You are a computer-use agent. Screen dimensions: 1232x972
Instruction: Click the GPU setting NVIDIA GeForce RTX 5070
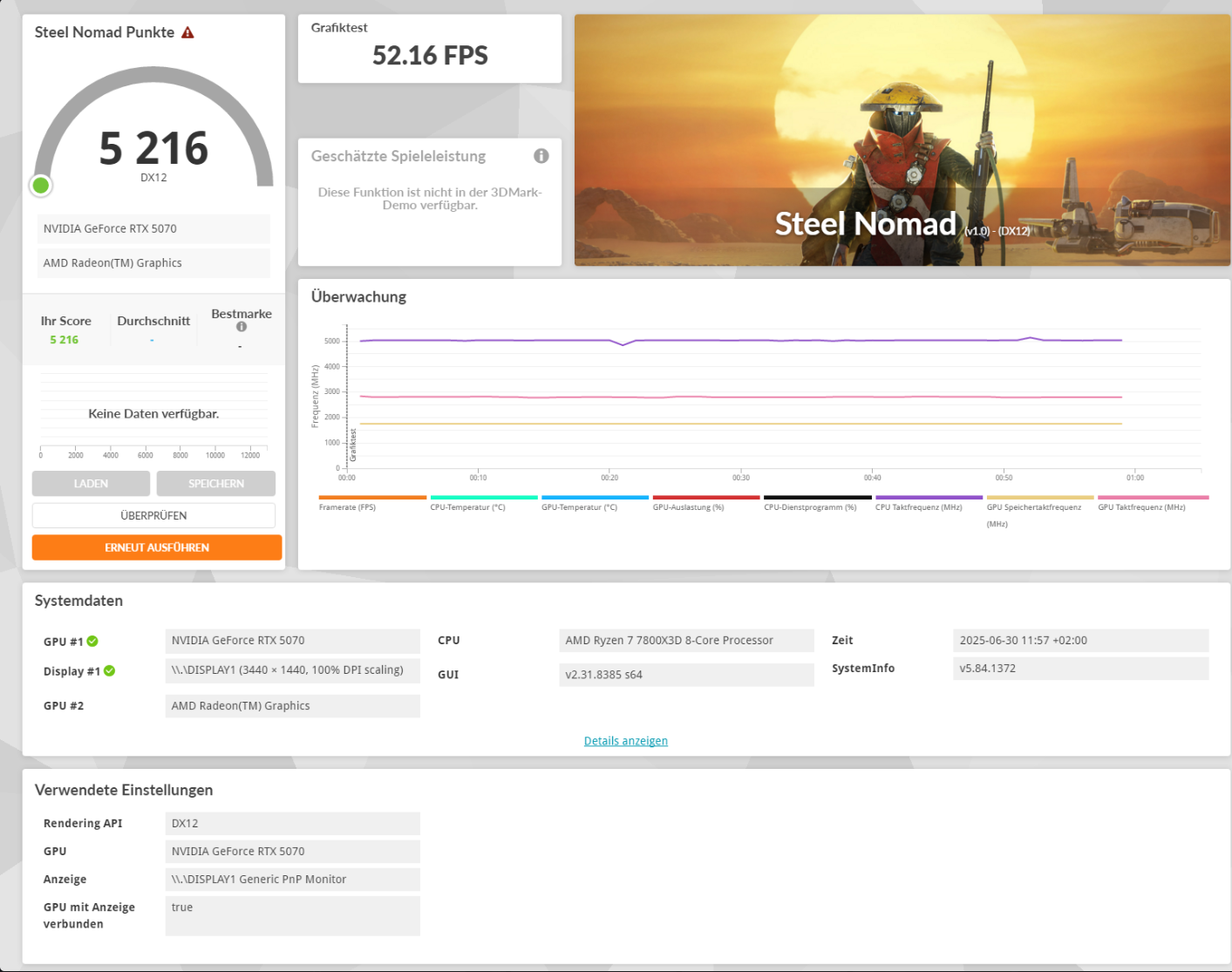pyautogui.click(x=293, y=852)
